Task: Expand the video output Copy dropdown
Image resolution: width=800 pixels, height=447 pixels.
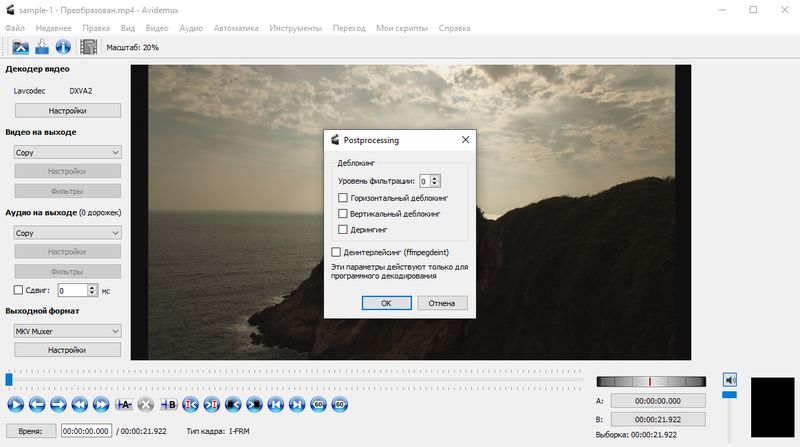Action: (x=67, y=152)
